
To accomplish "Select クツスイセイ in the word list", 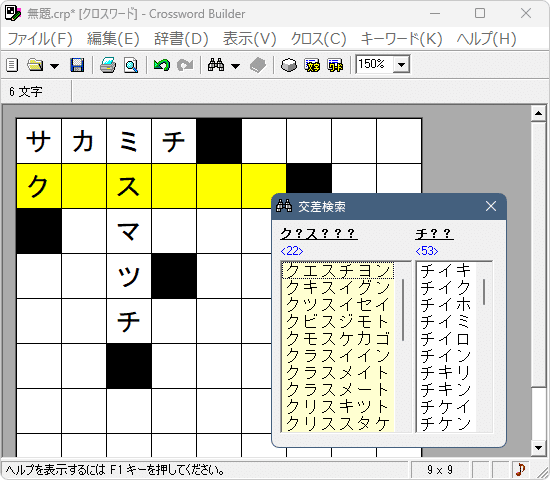I will [337, 305].
